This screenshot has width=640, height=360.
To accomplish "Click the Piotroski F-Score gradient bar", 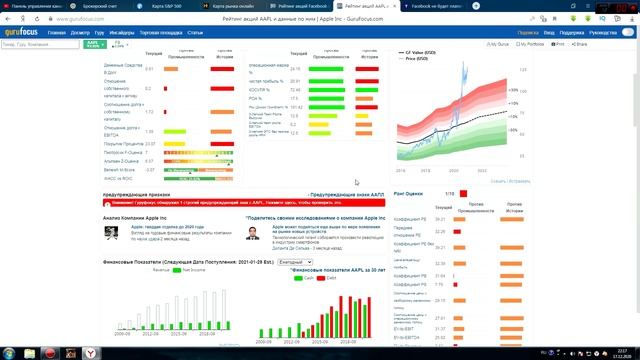I will [x=198, y=153].
